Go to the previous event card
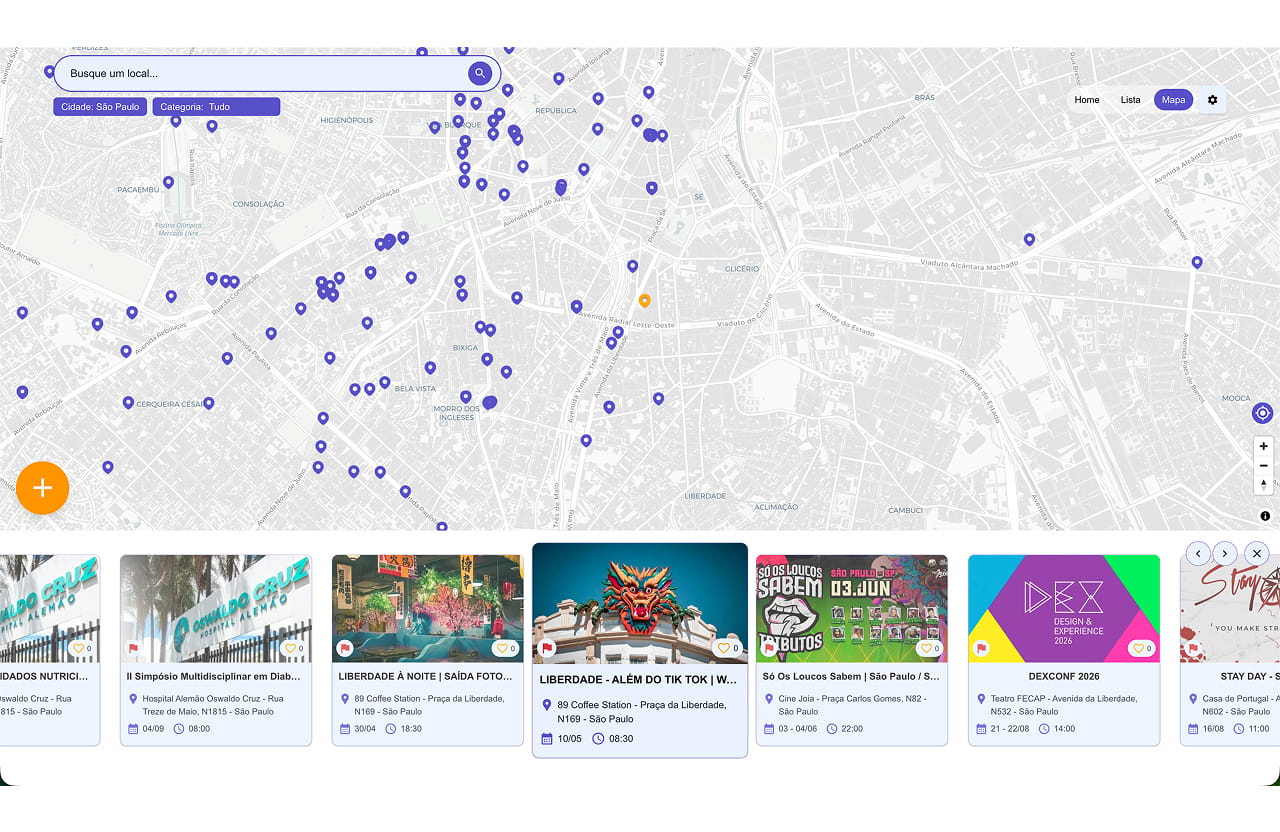 (x=1198, y=553)
